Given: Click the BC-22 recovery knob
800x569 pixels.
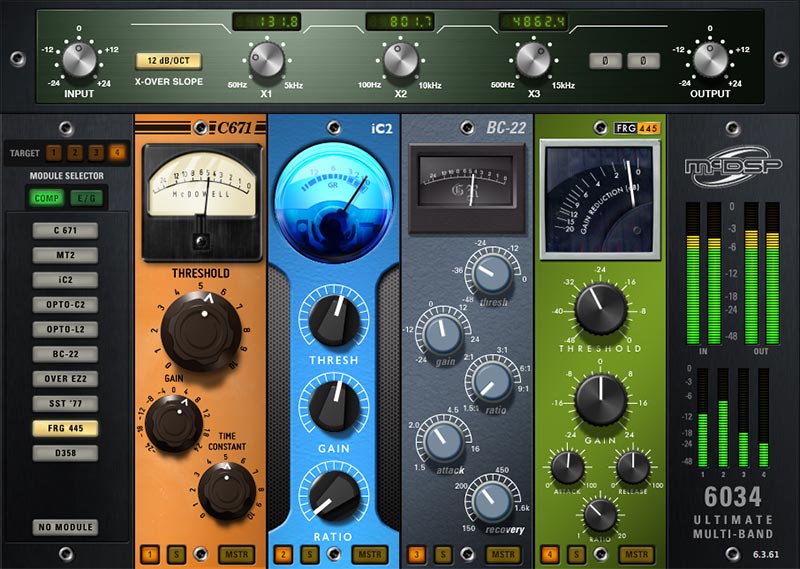Looking at the screenshot, I should click(x=492, y=502).
